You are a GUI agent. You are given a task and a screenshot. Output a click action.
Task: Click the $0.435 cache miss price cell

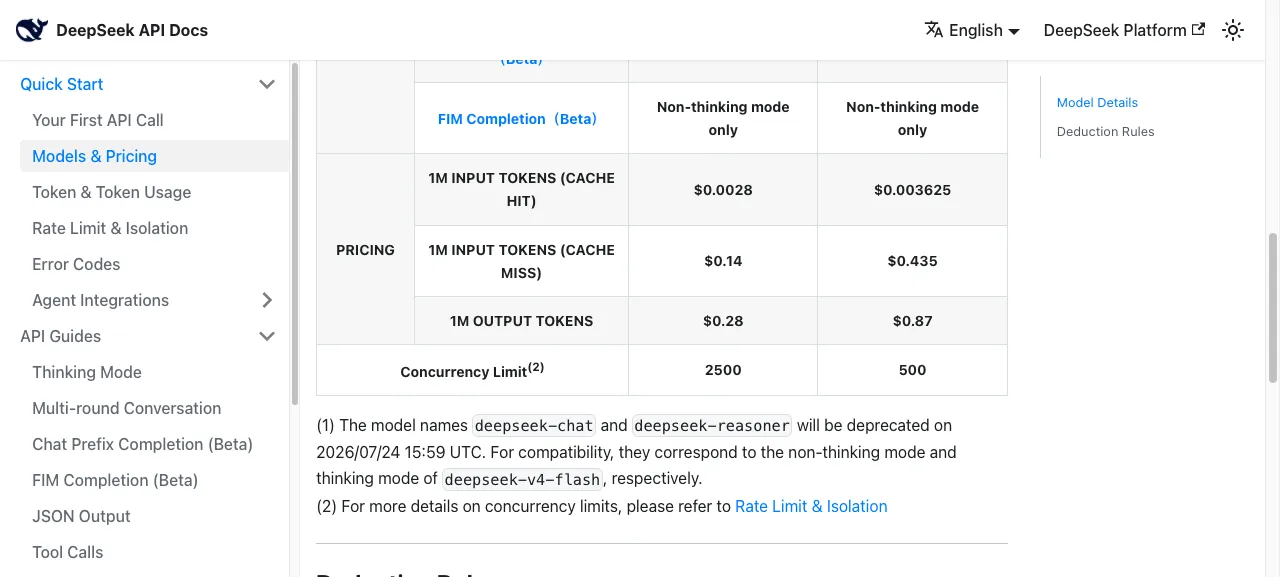[x=912, y=261]
